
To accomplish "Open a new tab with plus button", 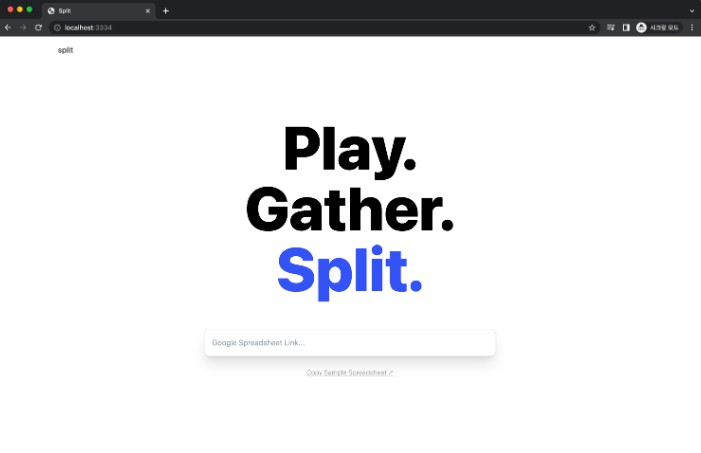I will coord(166,11).
